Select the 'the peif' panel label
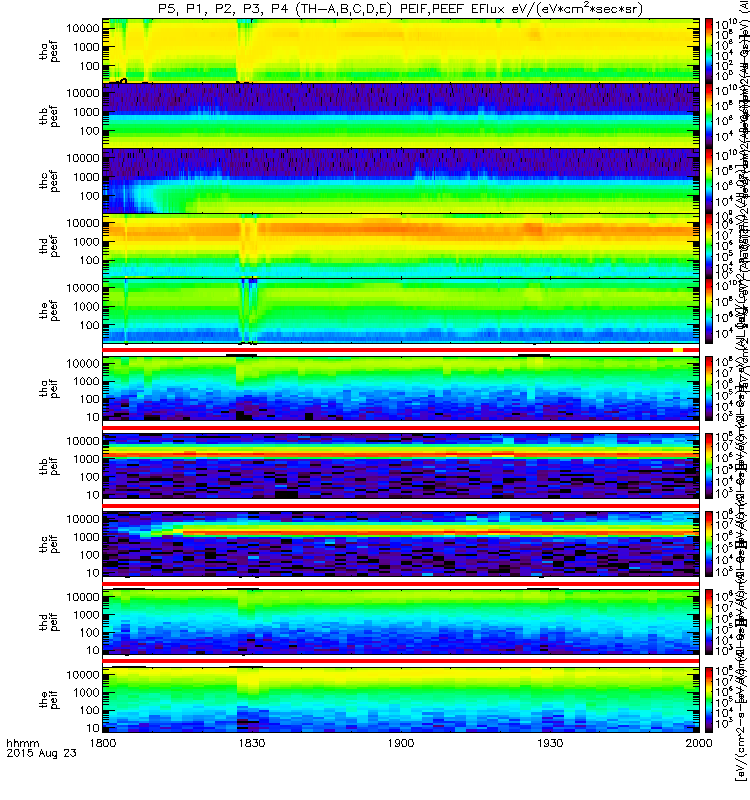Viewport: 750px width, 800px height. 49,699
